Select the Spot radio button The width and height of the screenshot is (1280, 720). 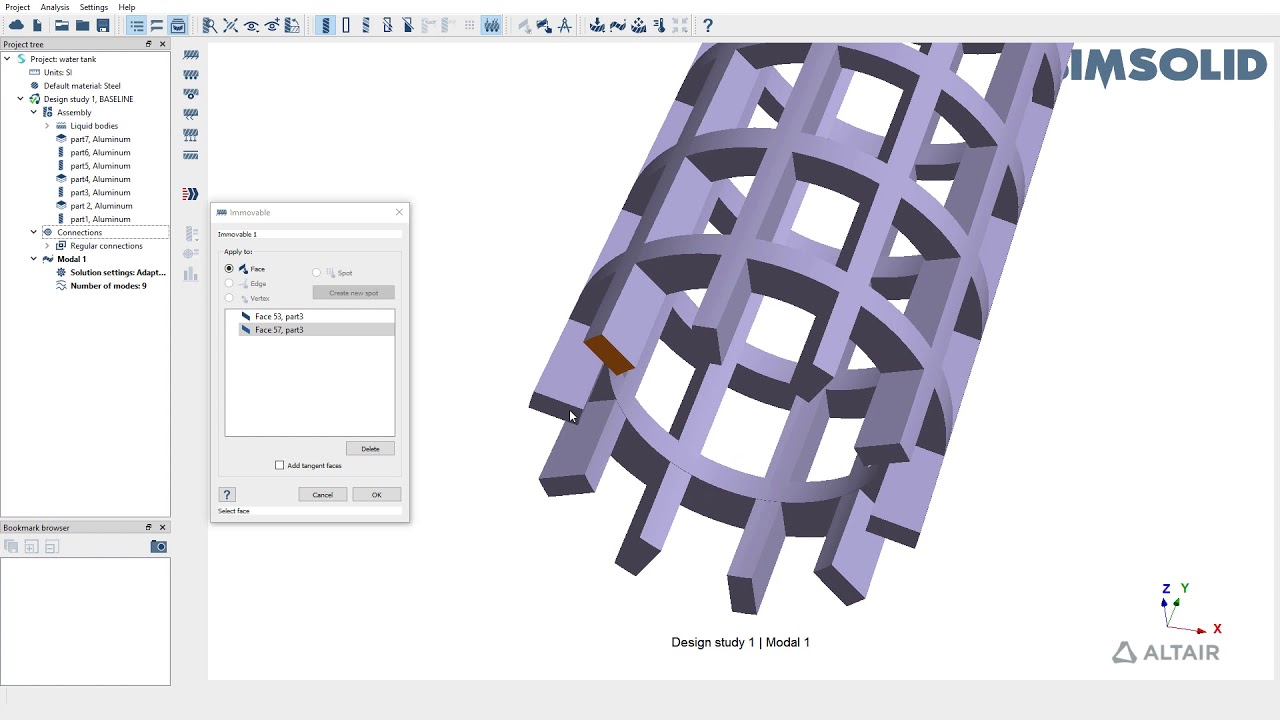click(316, 272)
